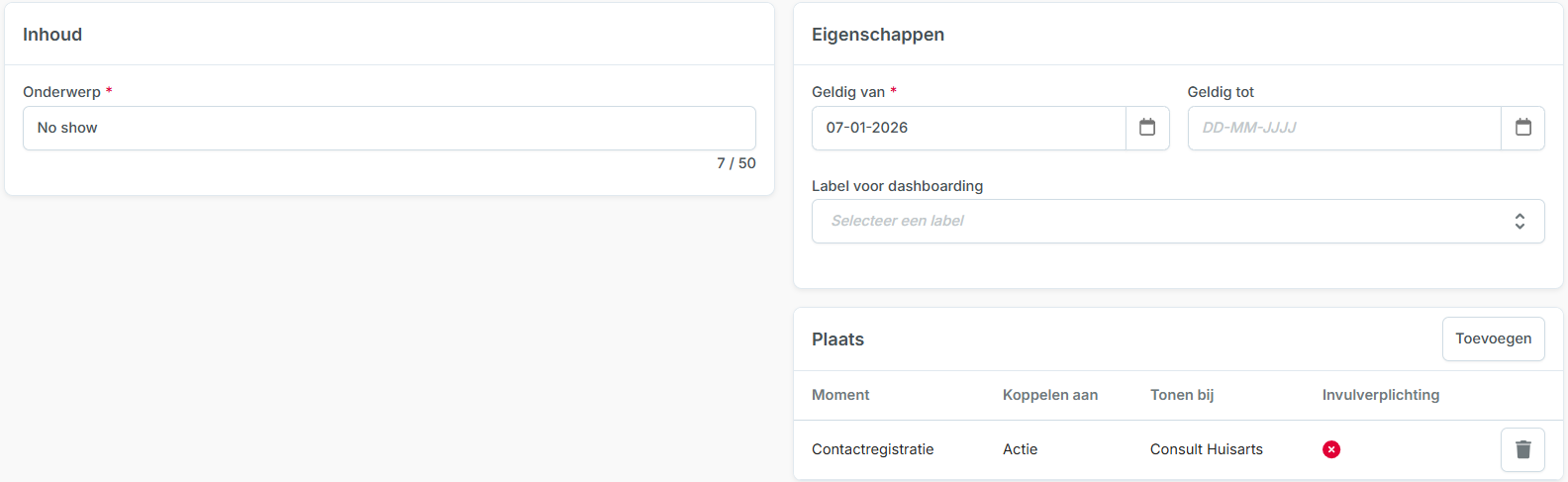Image resolution: width=1568 pixels, height=482 pixels.
Task: Select the Actie cell in the row
Action: 1021,449
